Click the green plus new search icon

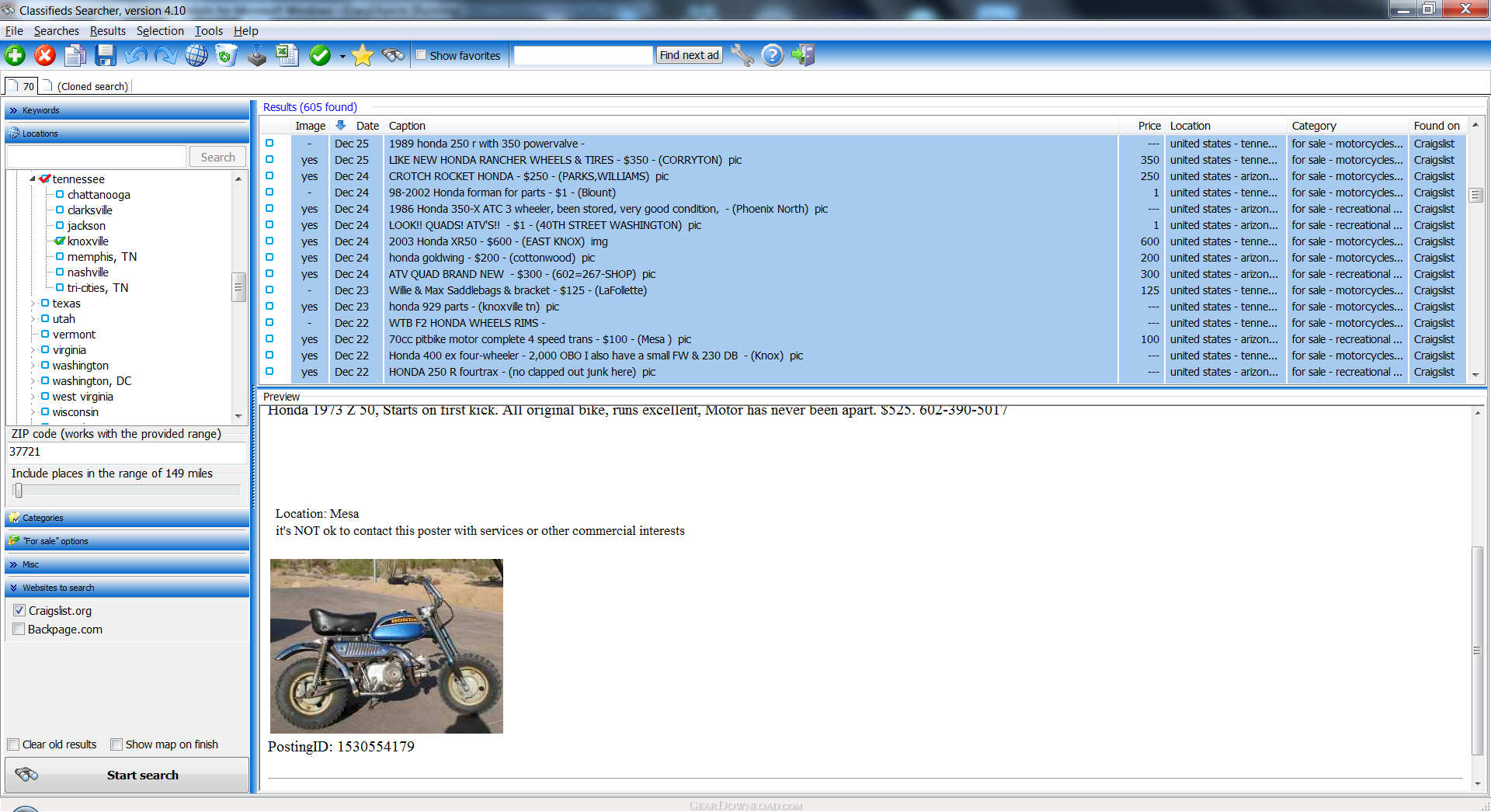(x=15, y=55)
